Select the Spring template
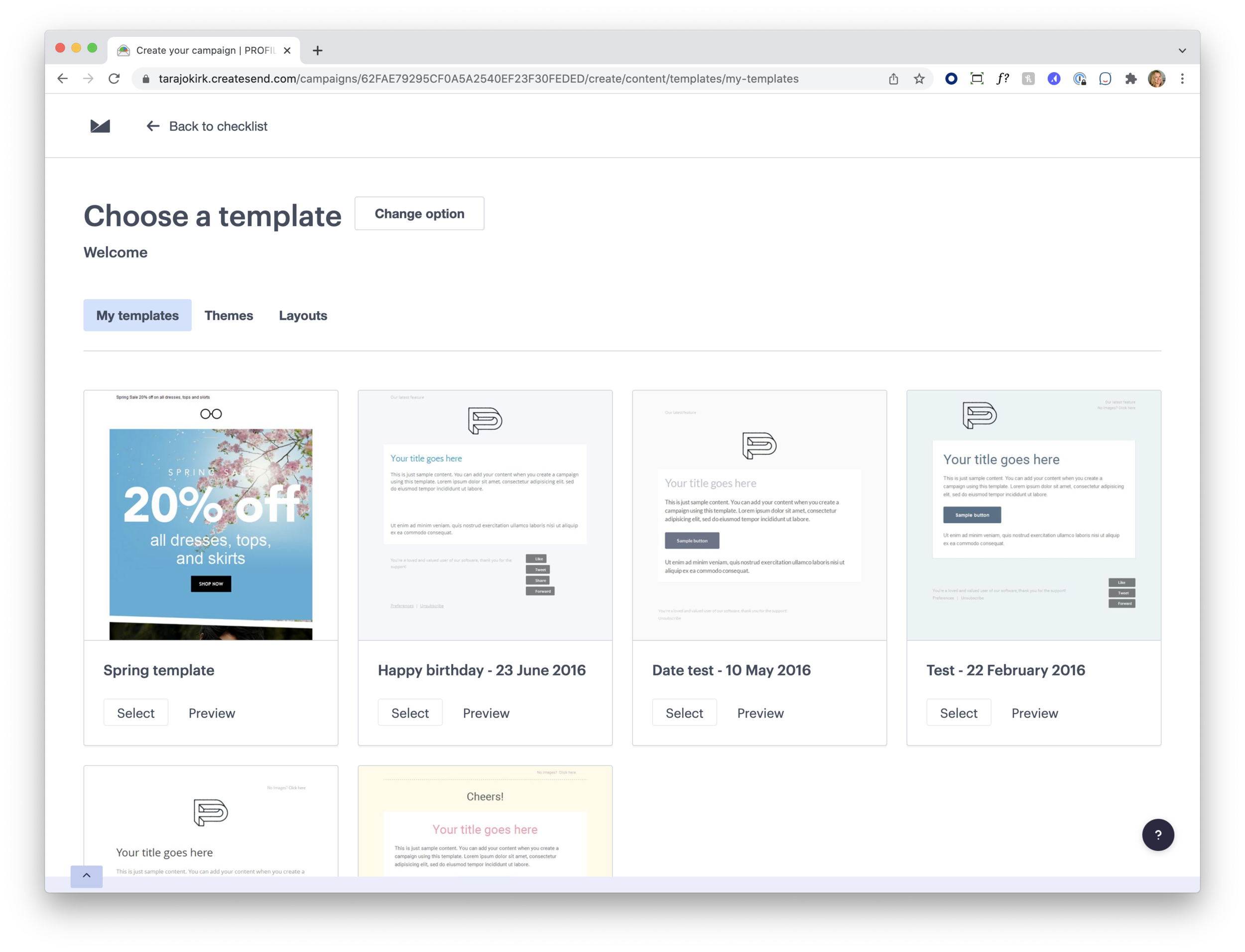The width and height of the screenshot is (1245, 952). [x=135, y=713]
